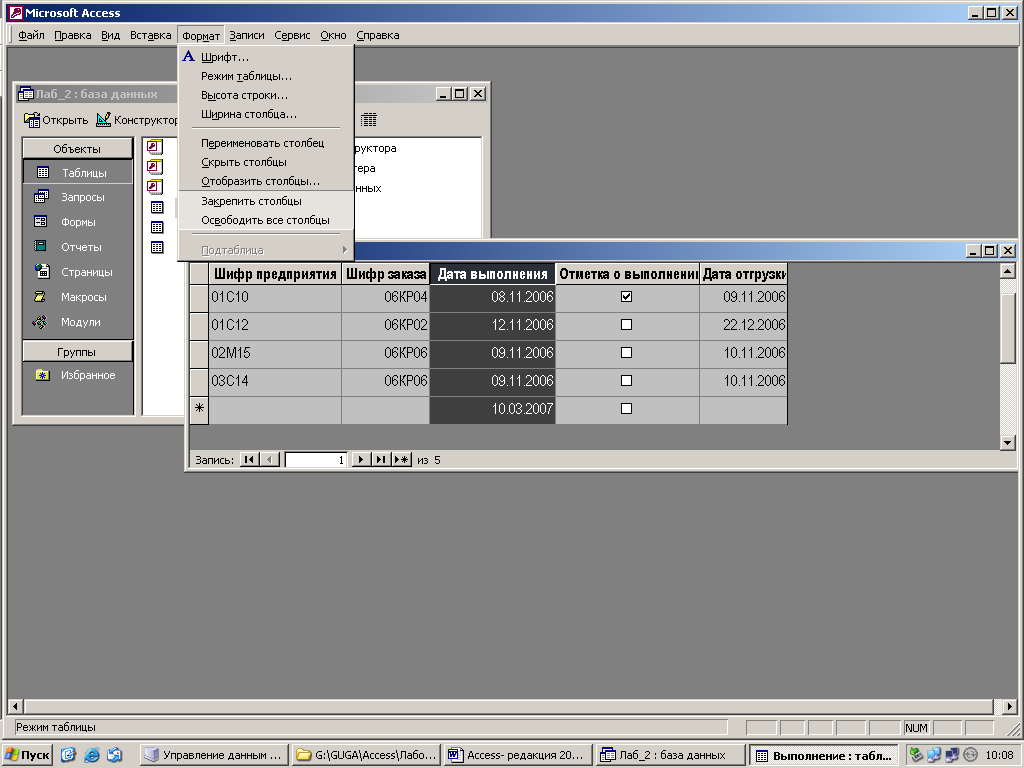Open the Шрифт font dialog entry
The width and height of the screenshot is (1024, 768).
224,57
